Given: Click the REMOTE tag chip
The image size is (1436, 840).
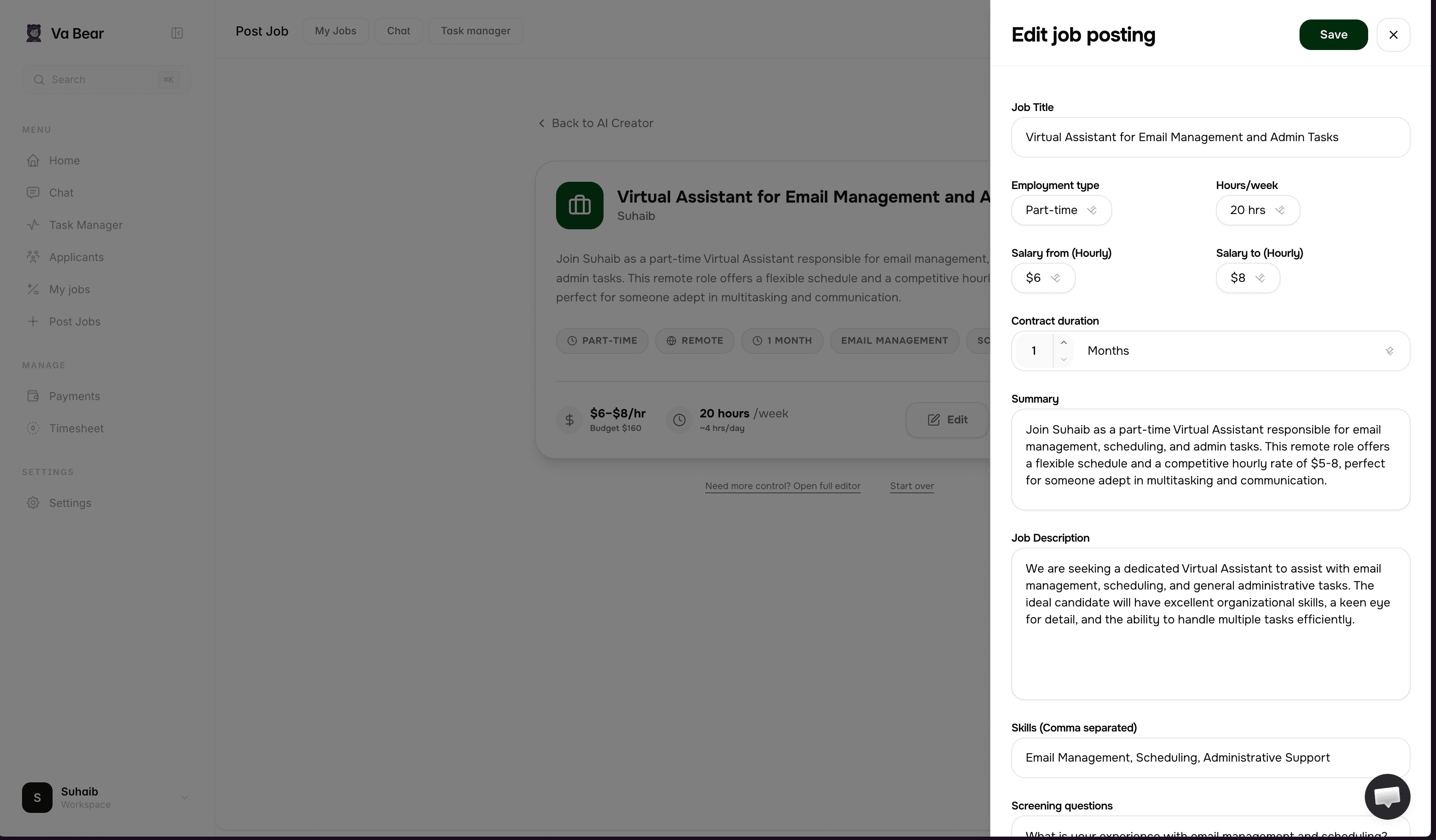Looking at the screenshot, I should 695,341.
